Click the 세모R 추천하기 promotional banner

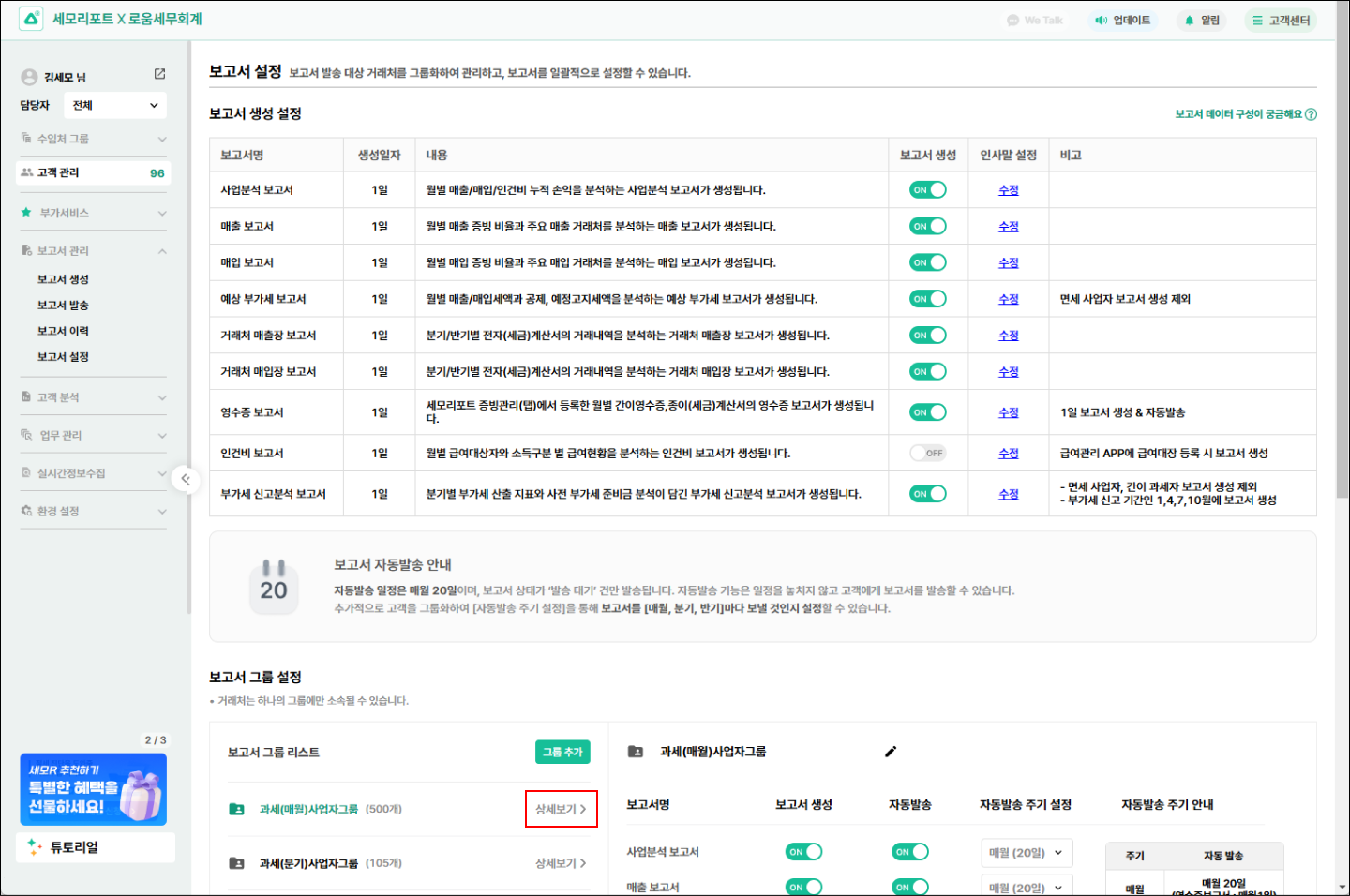93,790
